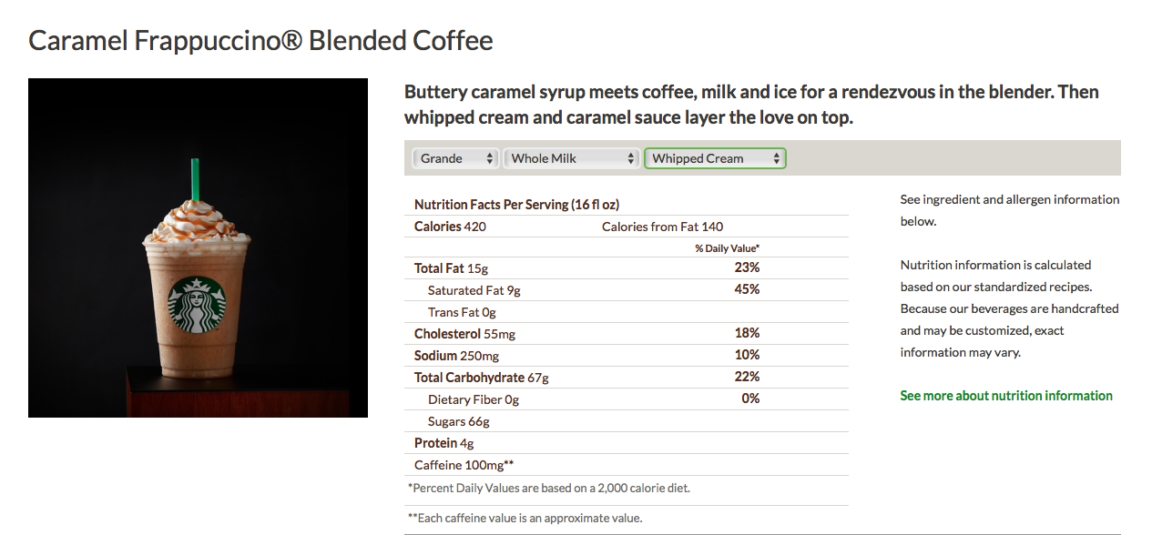The image size is (1152, 535).
Task: Open the 'See more about nutrition information' link
Action: tap(1006, 396)
